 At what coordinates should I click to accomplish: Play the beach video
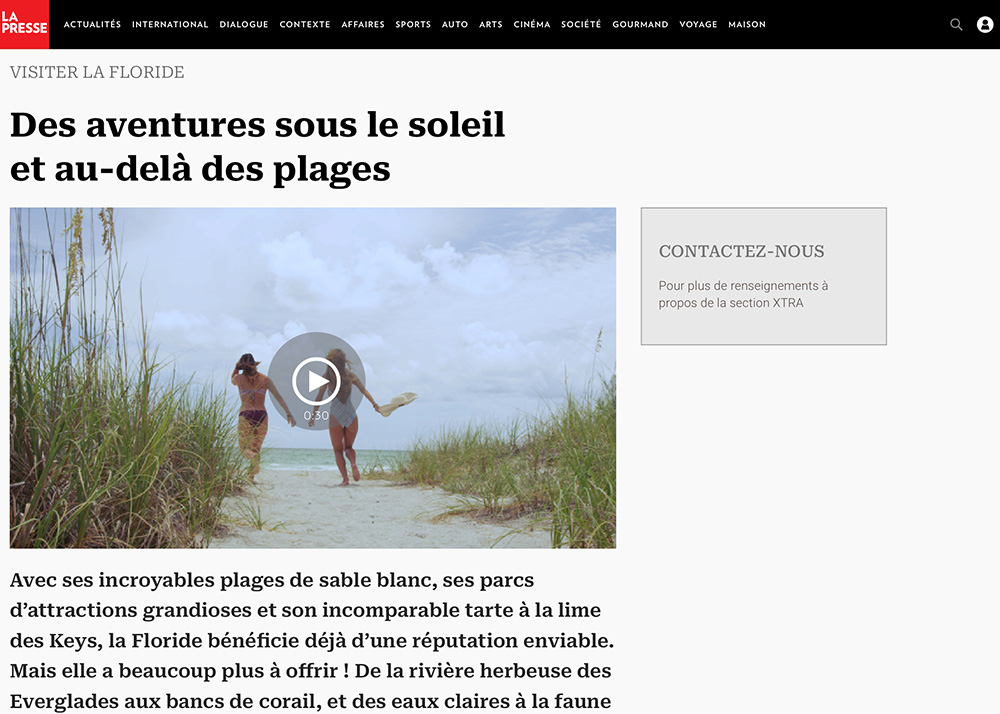pos(316,381)
